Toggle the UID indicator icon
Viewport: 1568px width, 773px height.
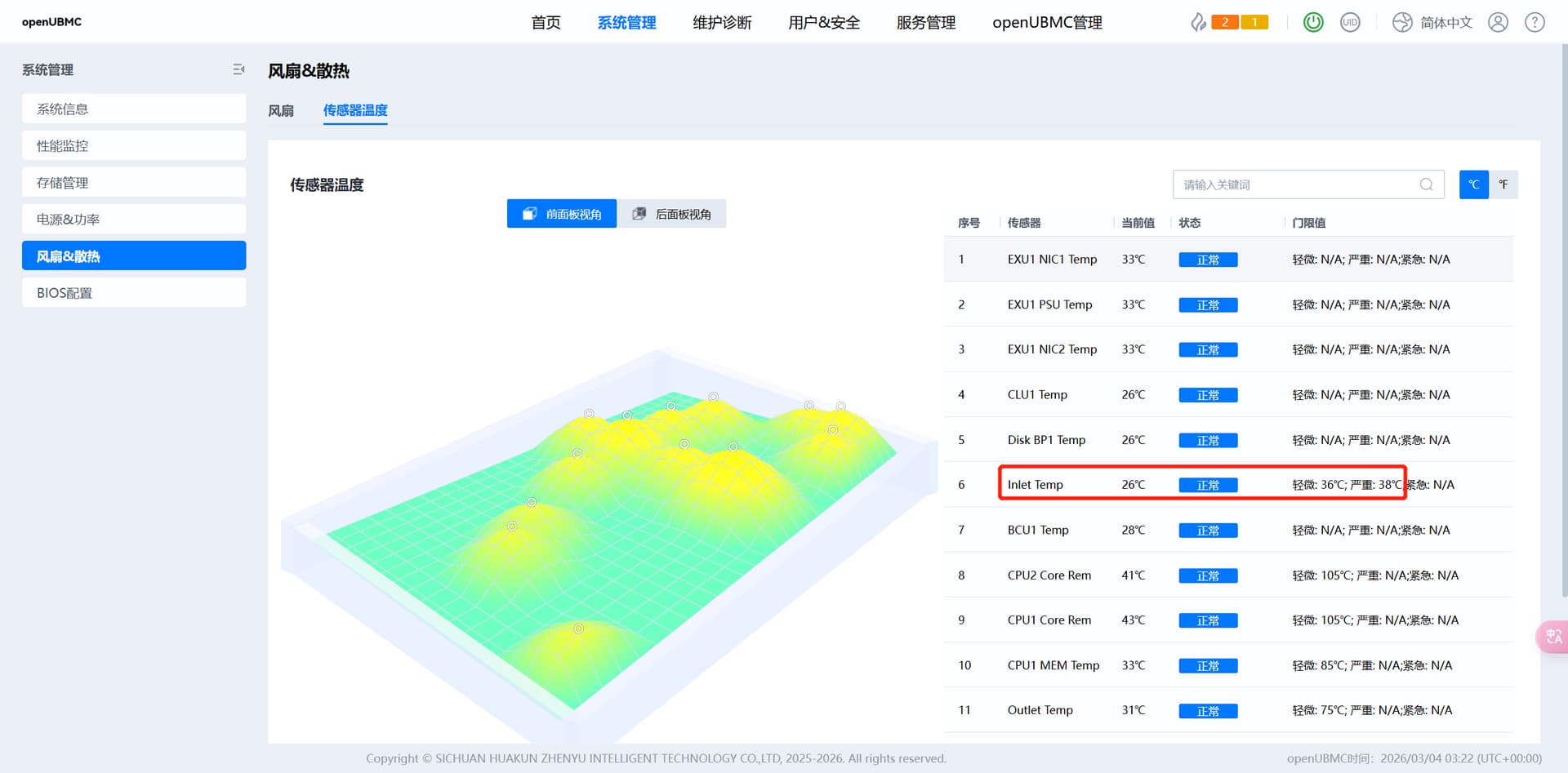pos(1350,22)
